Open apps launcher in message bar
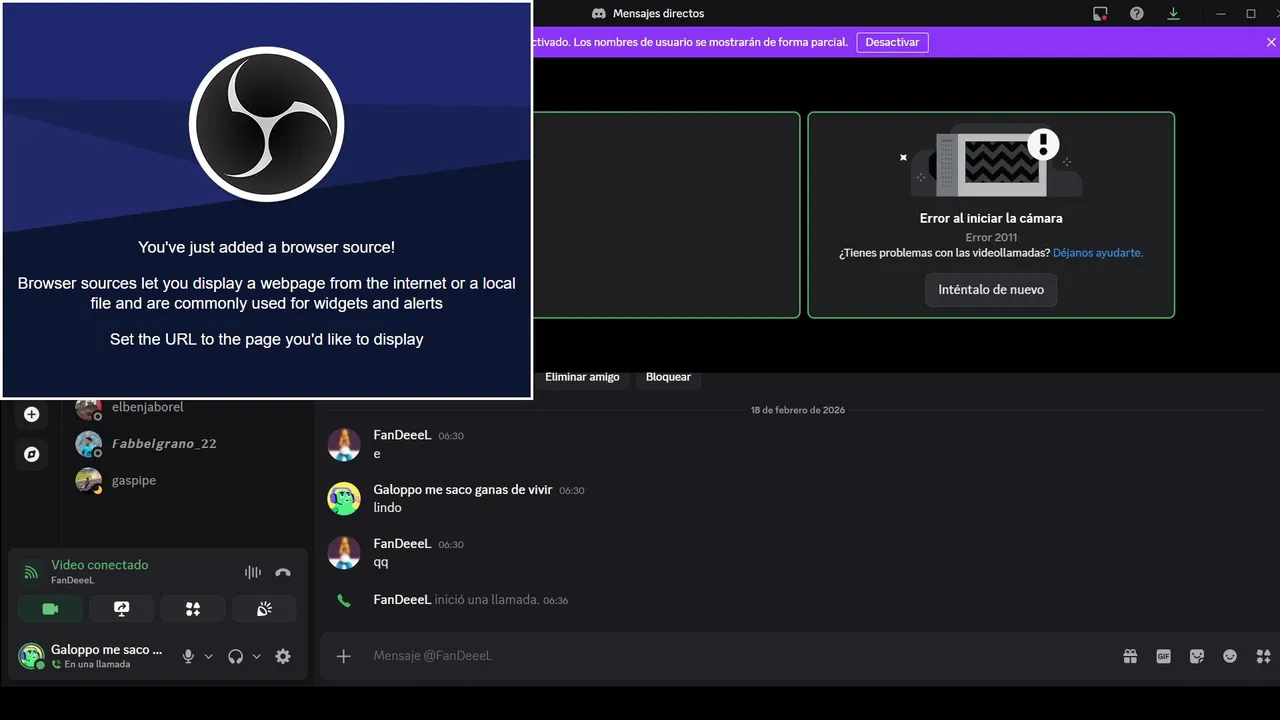Image resolution: width=1280 pixels, height=720 pixels. 1263,656
